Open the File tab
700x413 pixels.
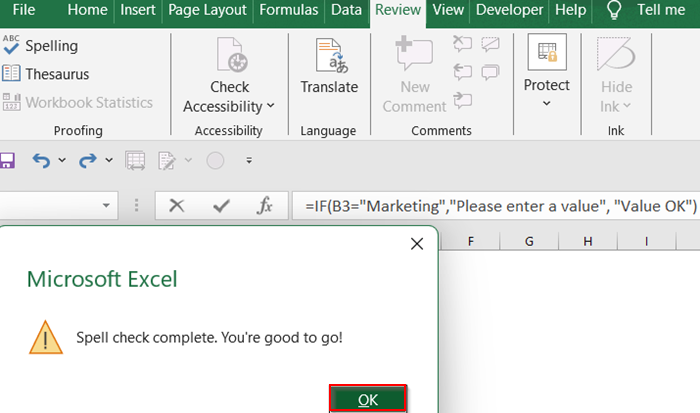pyautogui.click(x=23, y=10)
